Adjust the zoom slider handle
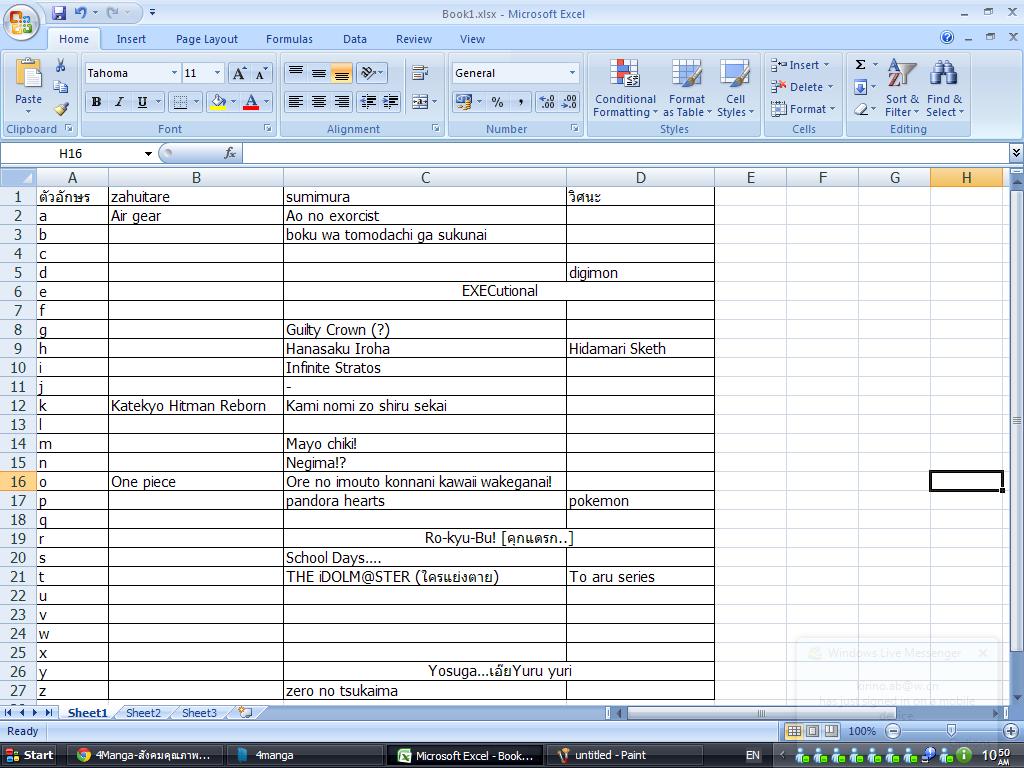 (951, 731)
